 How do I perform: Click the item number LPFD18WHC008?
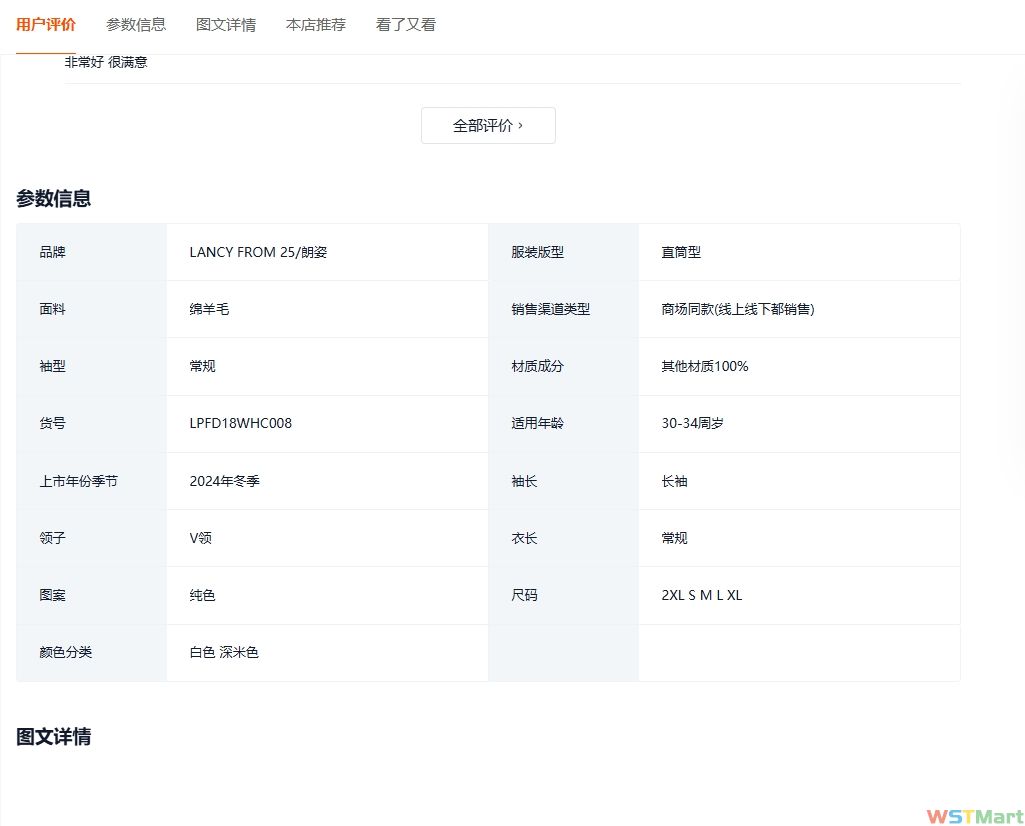[x=241, y=423]
